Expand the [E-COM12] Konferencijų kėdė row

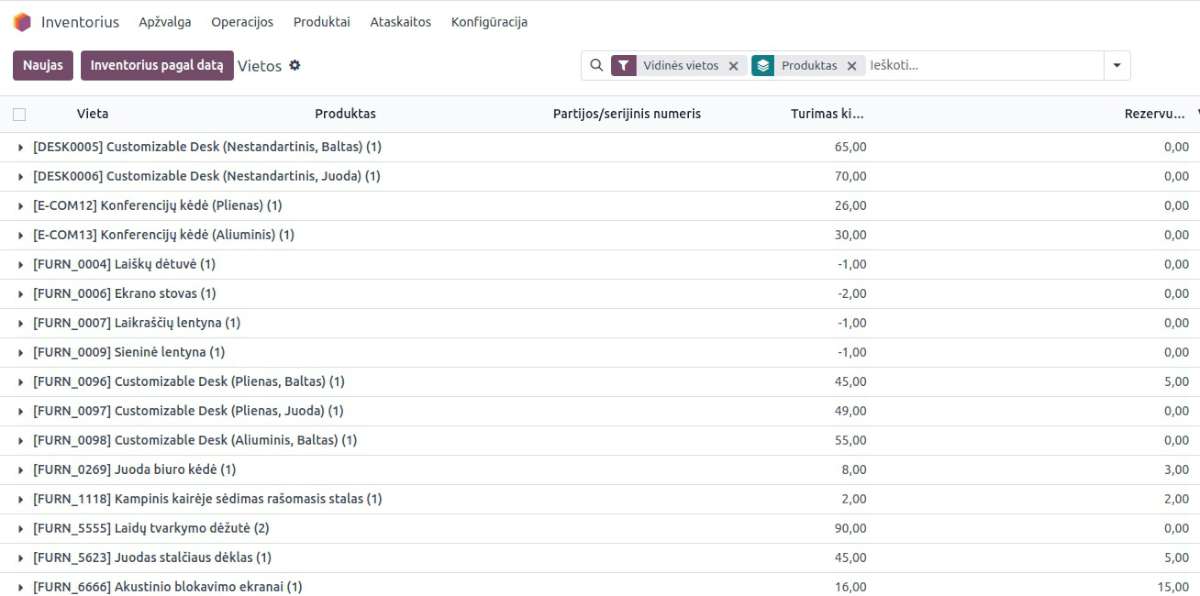[x=21, y=206]
